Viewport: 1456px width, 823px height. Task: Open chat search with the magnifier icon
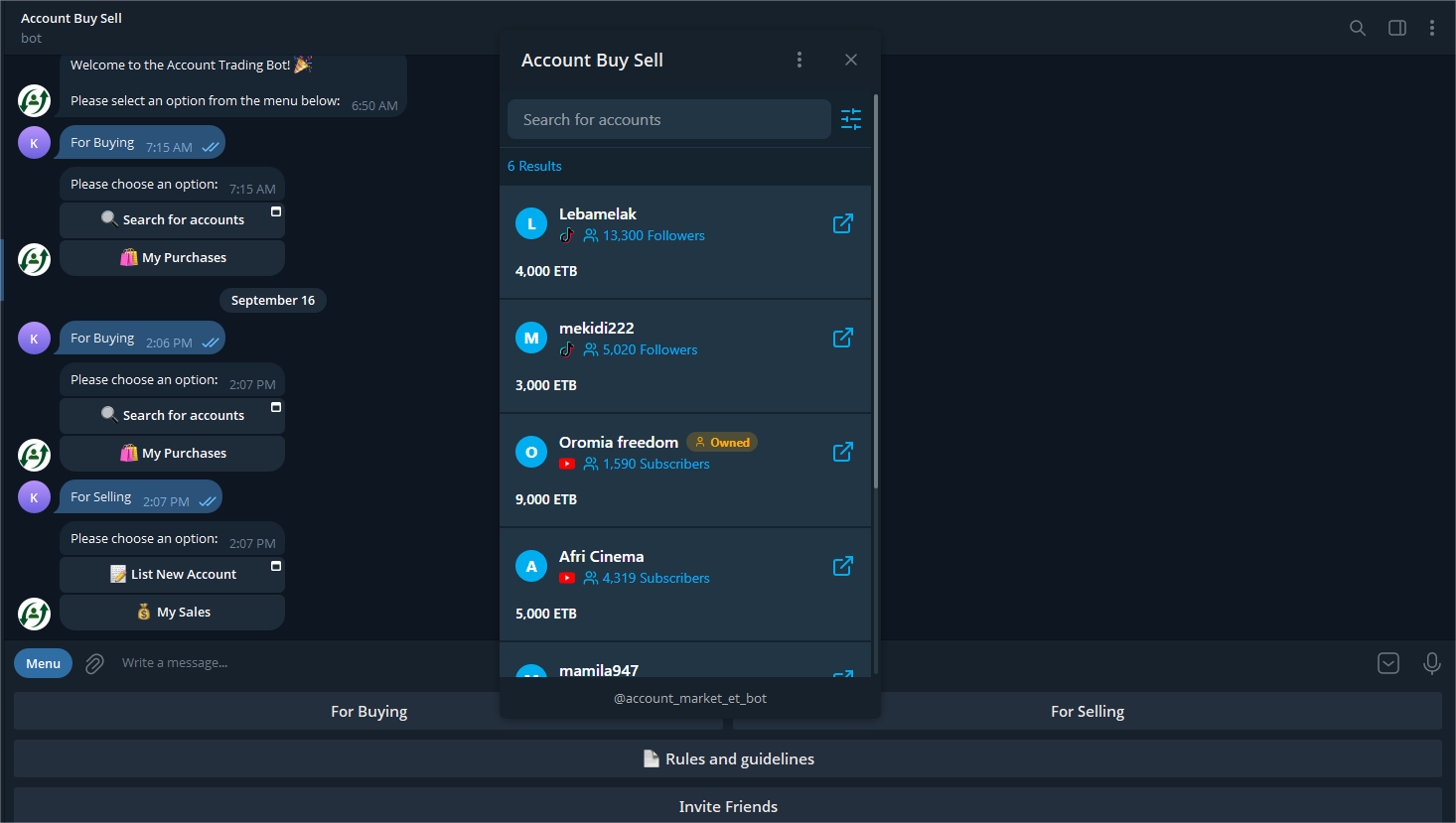[x=1357, y=28]
